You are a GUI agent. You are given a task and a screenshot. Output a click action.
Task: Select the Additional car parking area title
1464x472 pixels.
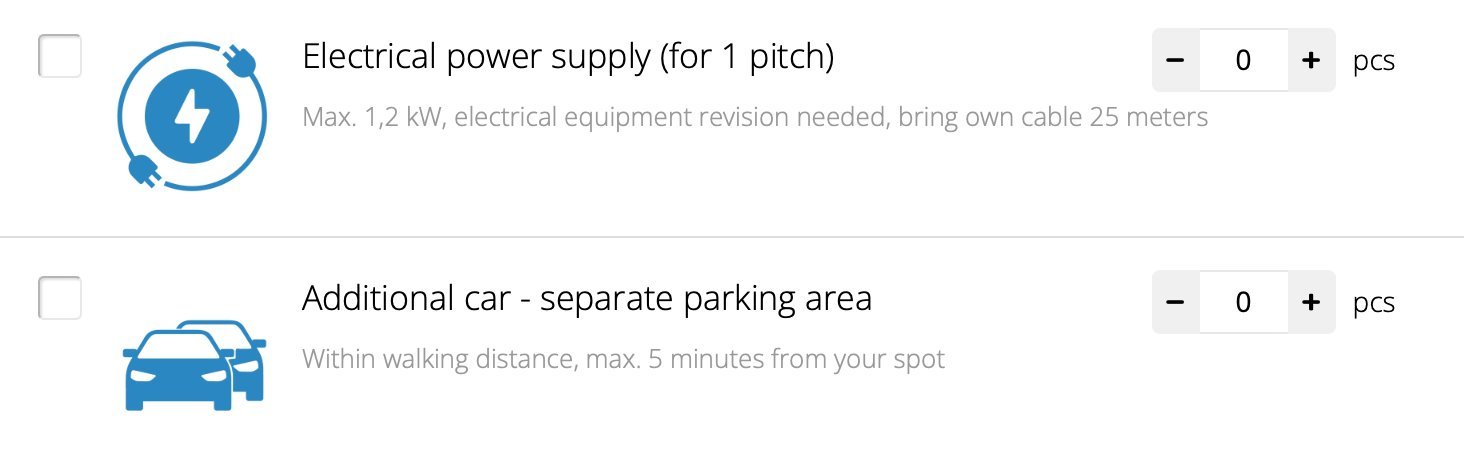click(587, 298)
